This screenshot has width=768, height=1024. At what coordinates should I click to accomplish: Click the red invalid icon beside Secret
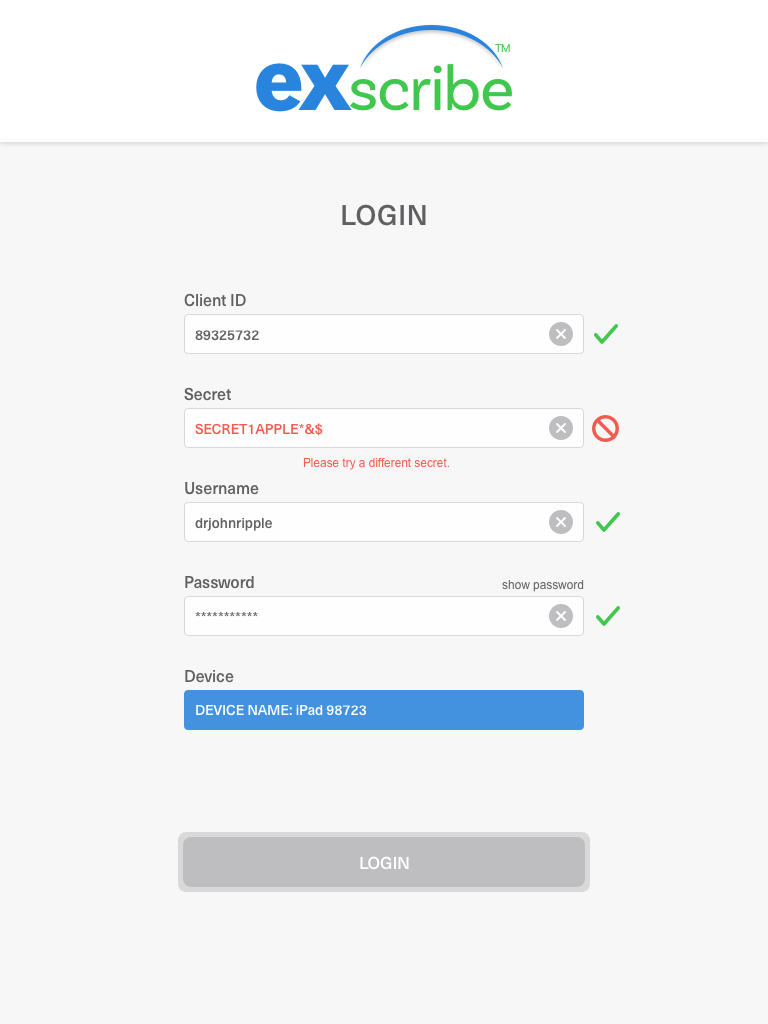pos(605,428)
